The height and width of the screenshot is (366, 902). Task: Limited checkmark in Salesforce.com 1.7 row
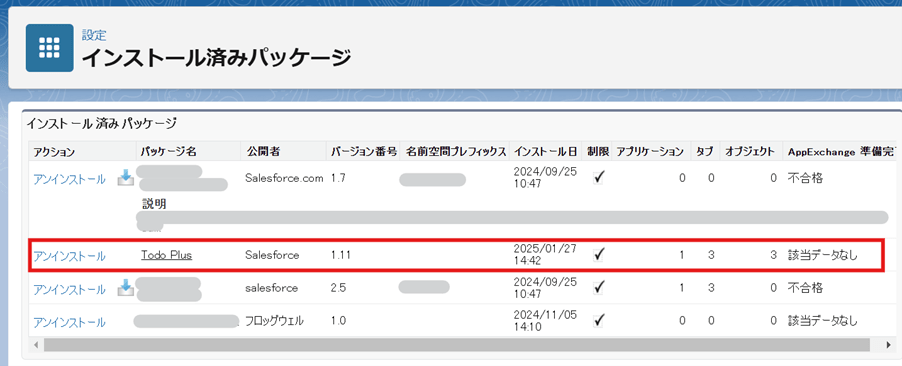coord(599,177)
